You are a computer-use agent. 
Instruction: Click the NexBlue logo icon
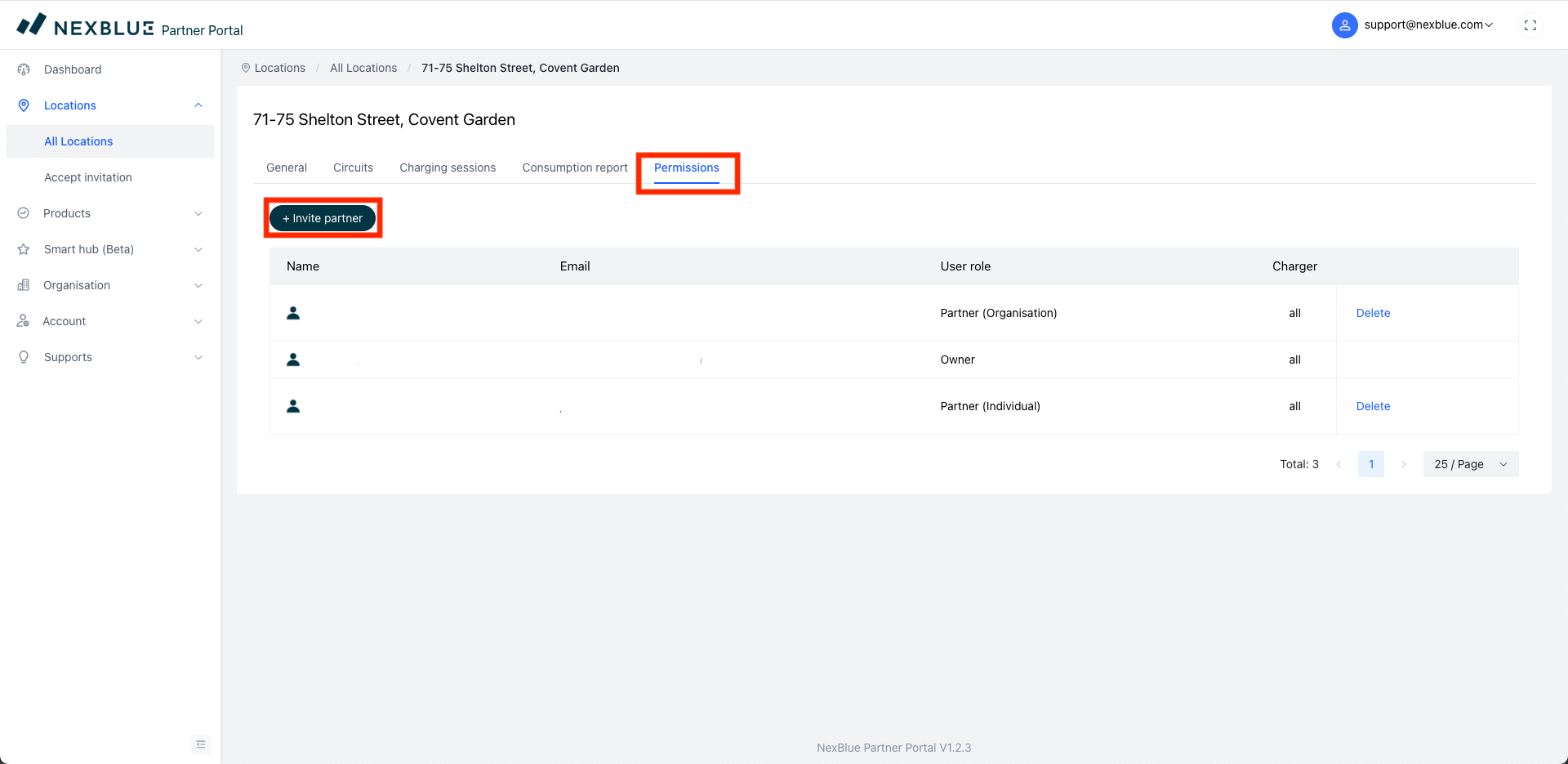click(x=32, y=25)
